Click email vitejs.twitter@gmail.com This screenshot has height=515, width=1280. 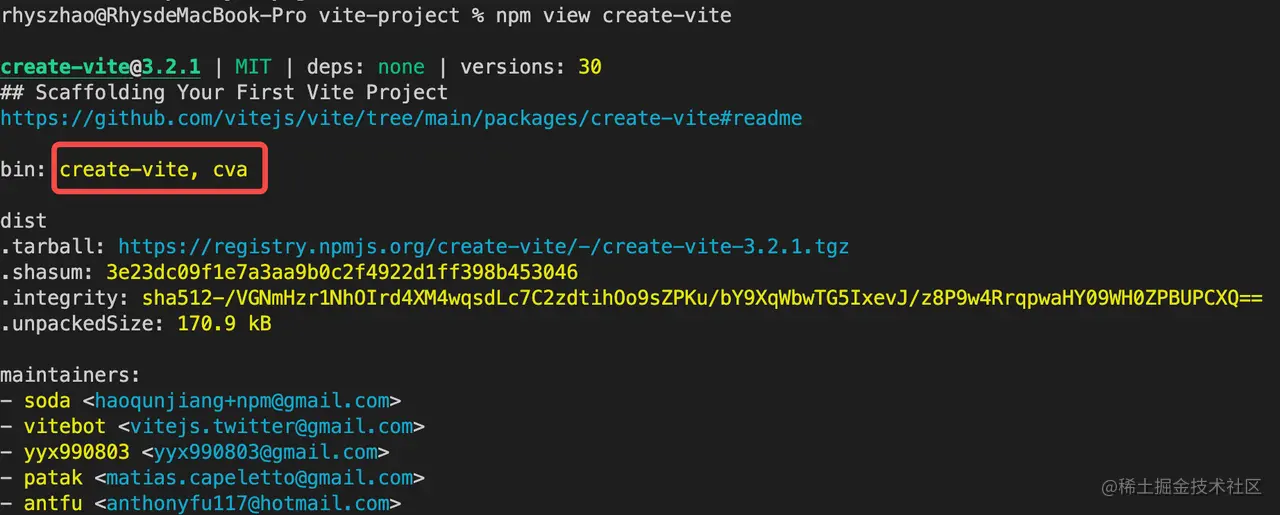click(x=272, y=427)
